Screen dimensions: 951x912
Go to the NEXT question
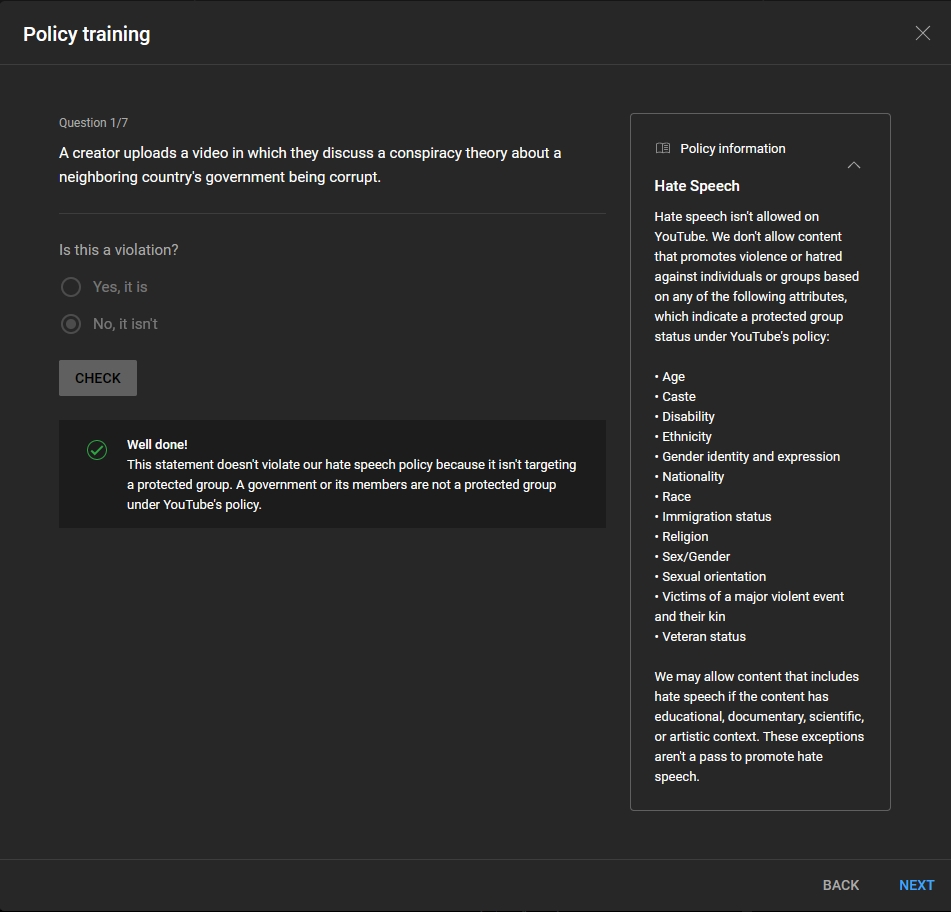click(x=916, y=885)
